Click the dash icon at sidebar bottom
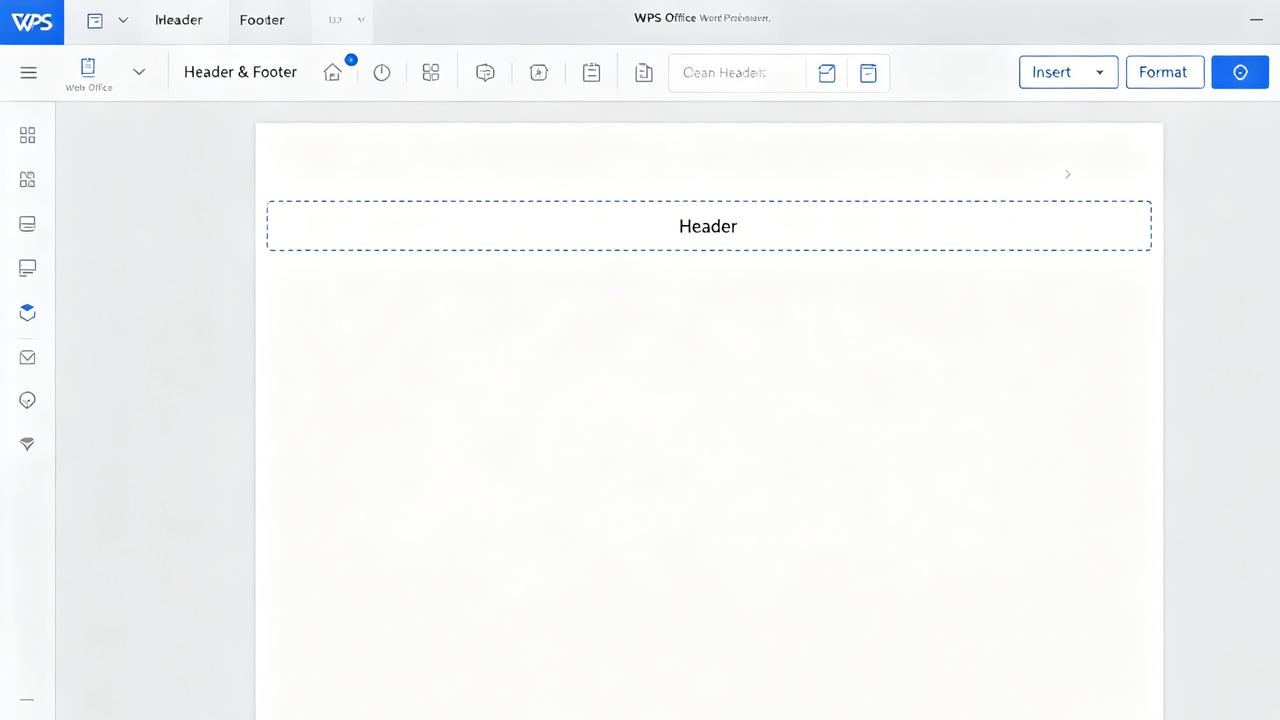This screenshot has width=1280, height=720. point(28,700)
